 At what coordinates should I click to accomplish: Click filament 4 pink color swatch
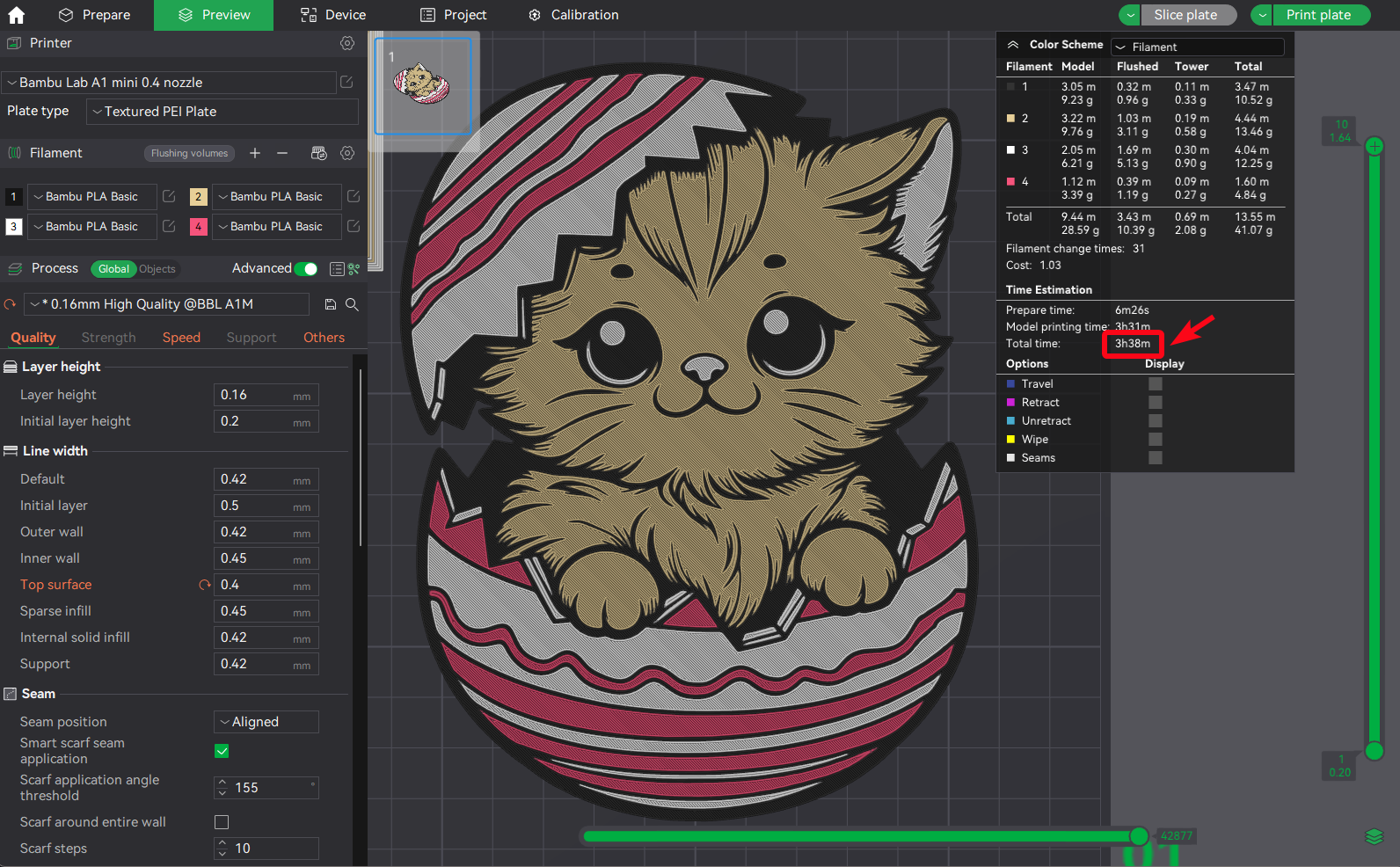click(199, 227)
